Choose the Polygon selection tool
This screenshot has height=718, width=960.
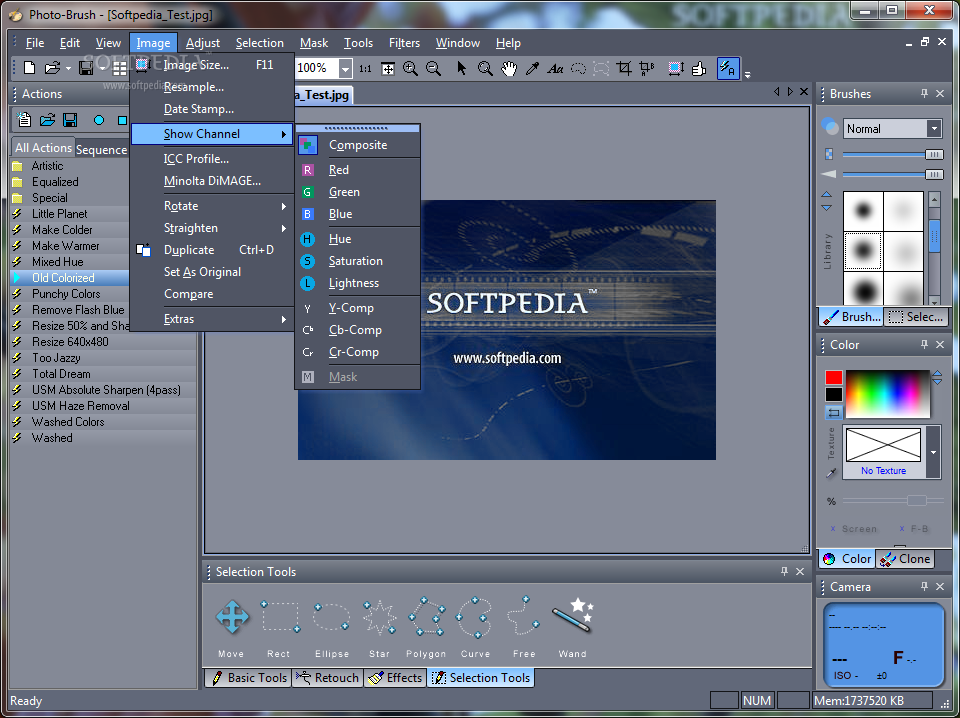click(427, 616)
